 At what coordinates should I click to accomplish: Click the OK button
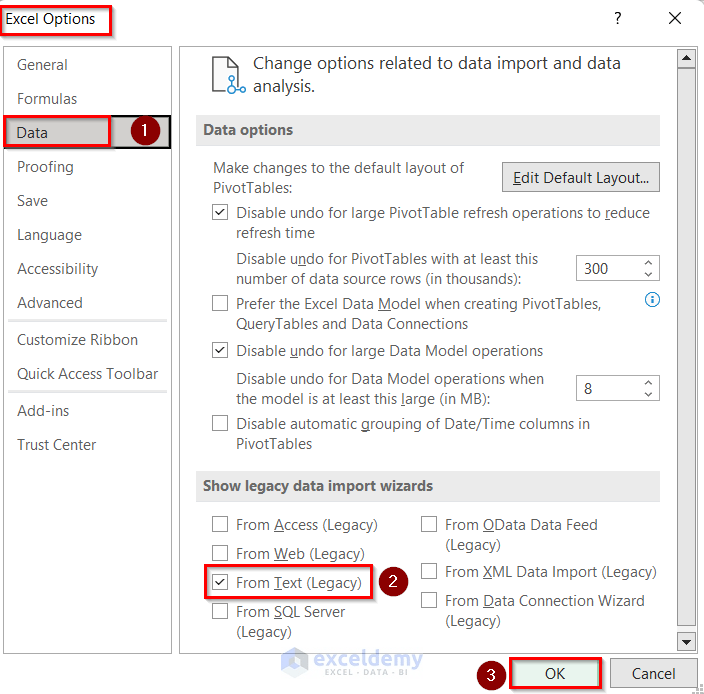(x=555, y=673)
